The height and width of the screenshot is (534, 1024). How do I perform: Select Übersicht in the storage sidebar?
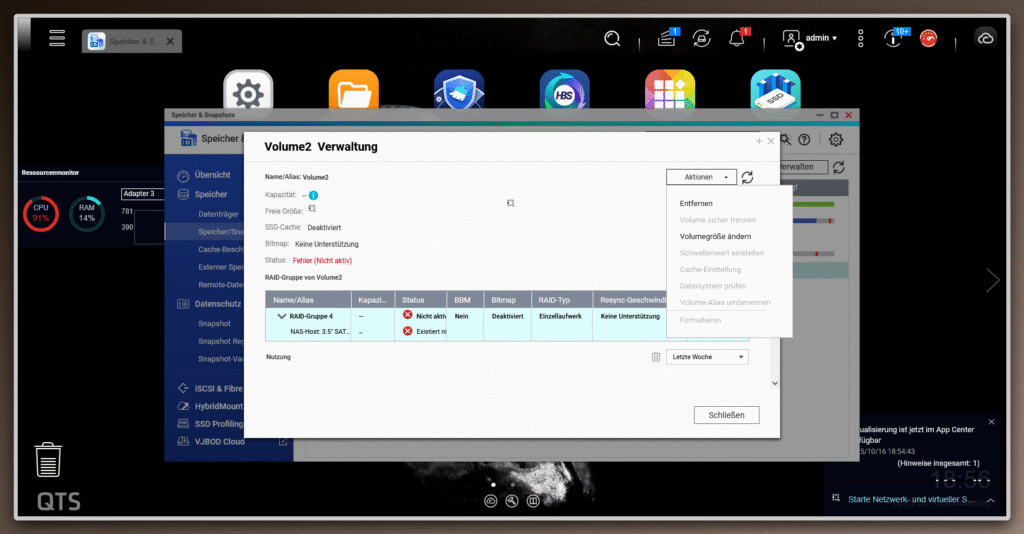point(212,175)
